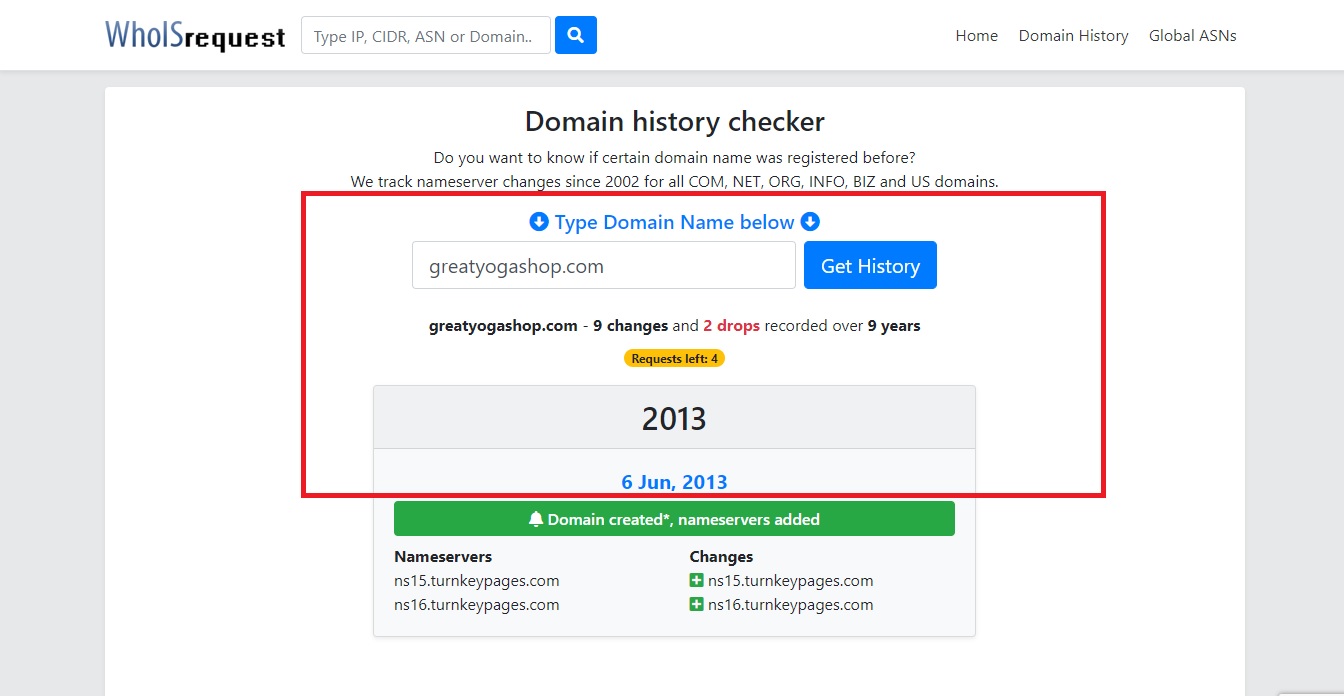Click the bell icon in green banner
The image size is (1344, 696).
click(536, 519)
